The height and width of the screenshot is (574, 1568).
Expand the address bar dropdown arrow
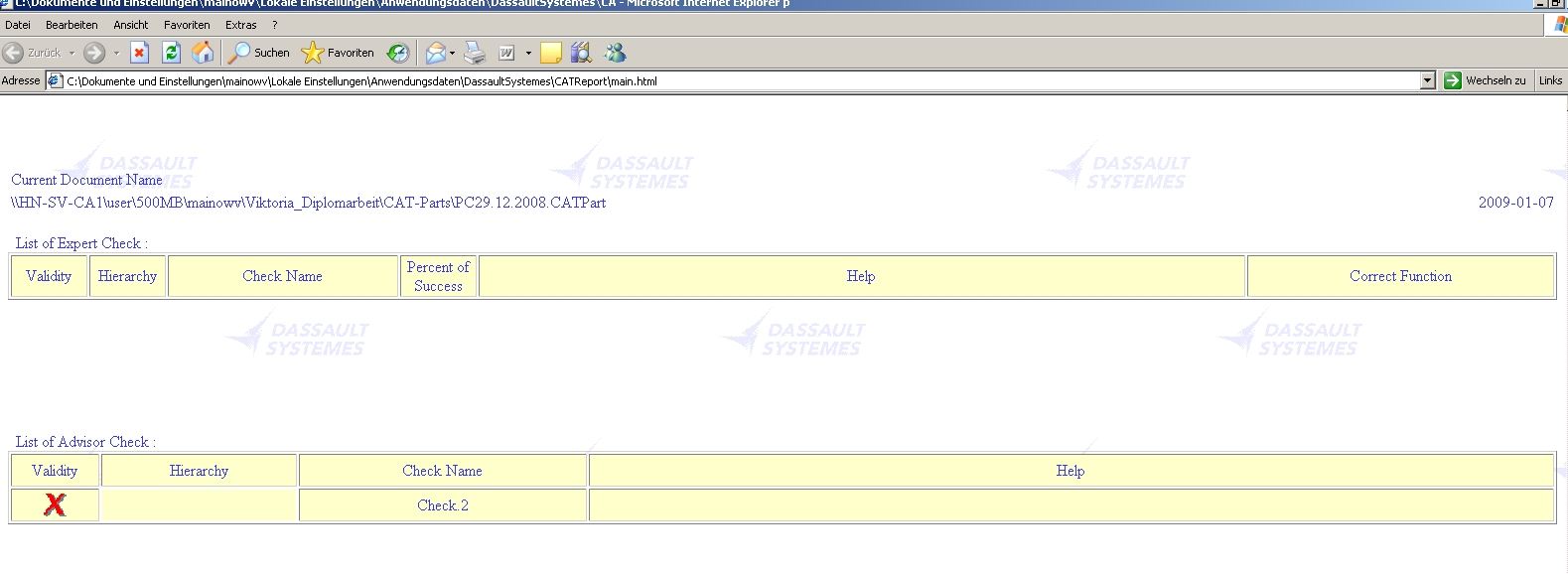1428,81
